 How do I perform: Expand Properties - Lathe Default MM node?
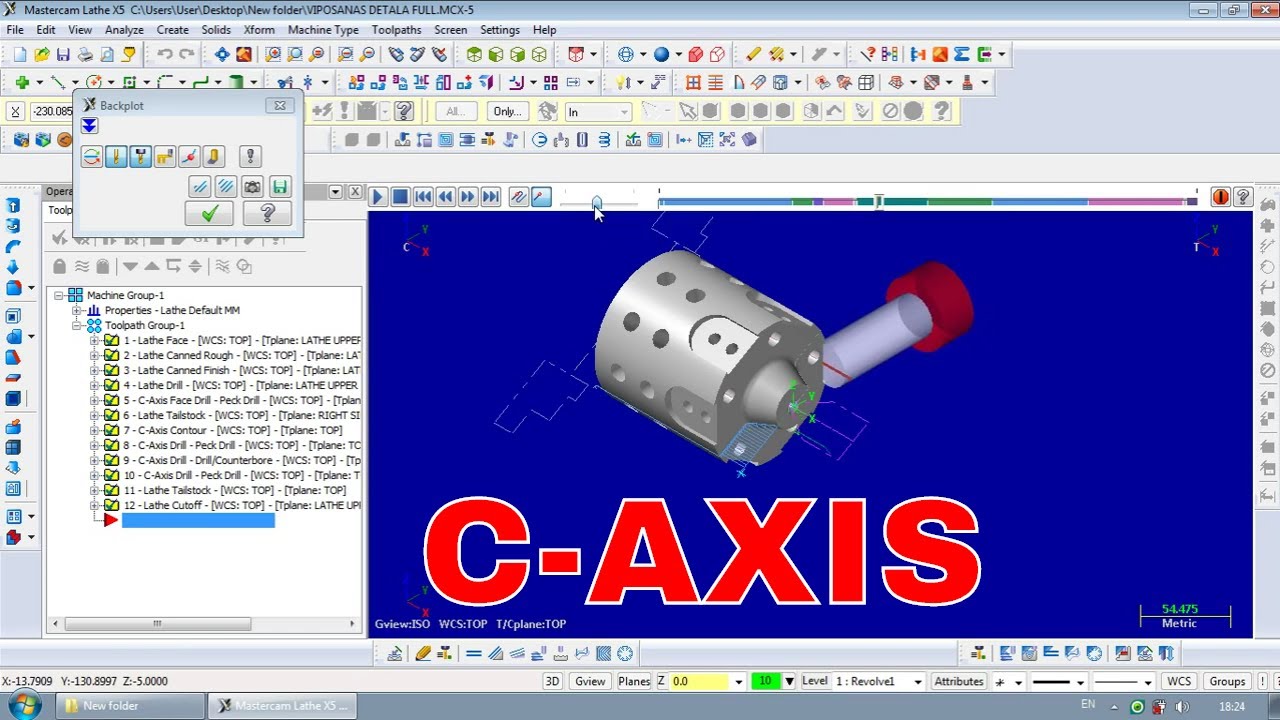point(77,310)
